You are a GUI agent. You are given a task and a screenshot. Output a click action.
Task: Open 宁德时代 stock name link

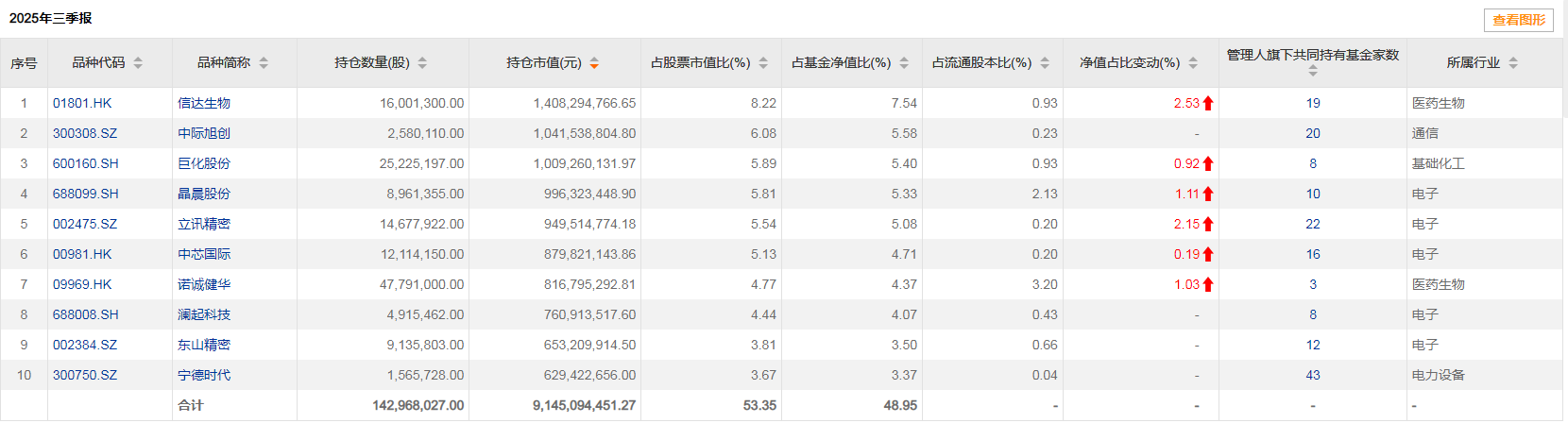pos(204,375)
